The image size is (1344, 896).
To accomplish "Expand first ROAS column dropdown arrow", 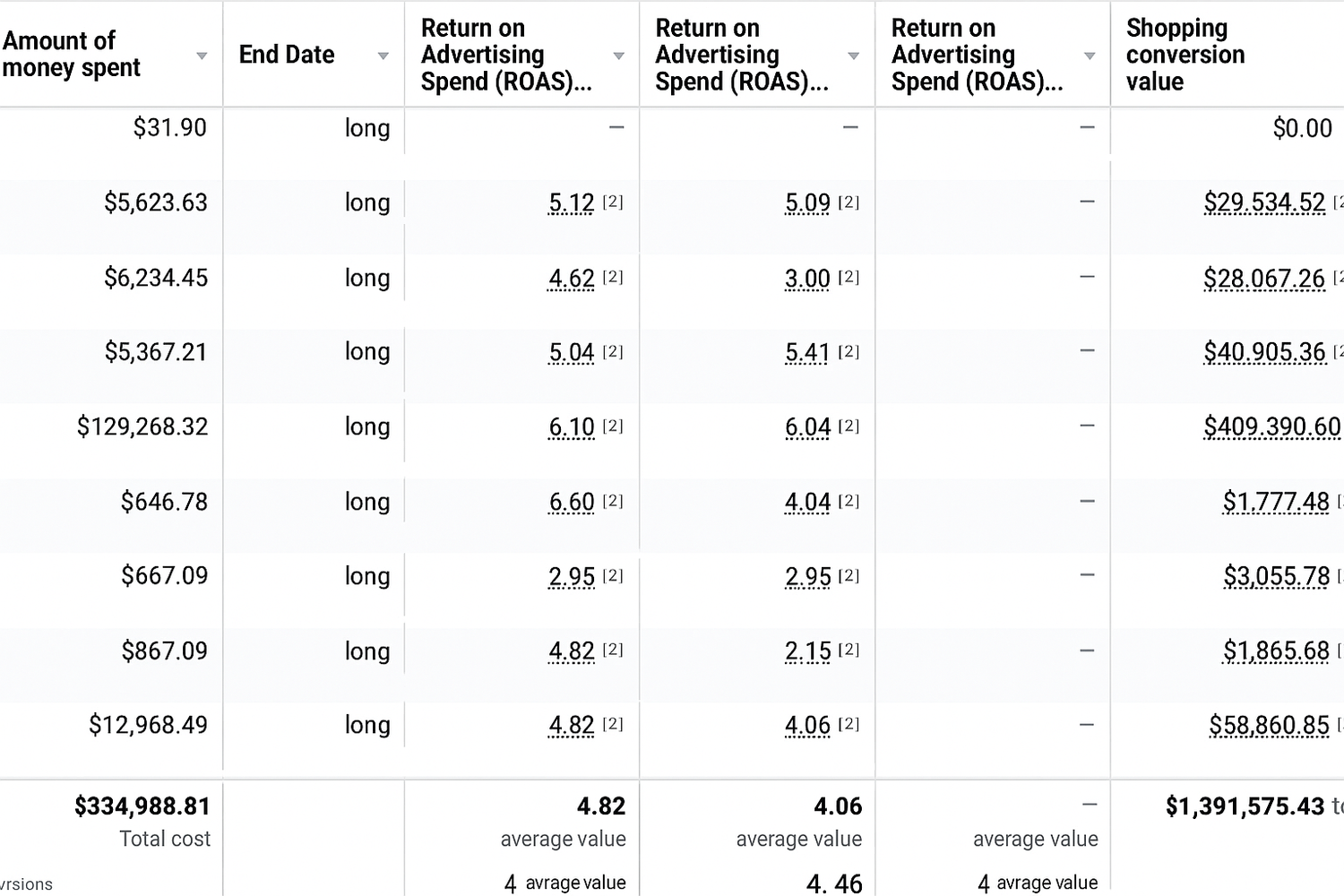I will click(618, 56).
